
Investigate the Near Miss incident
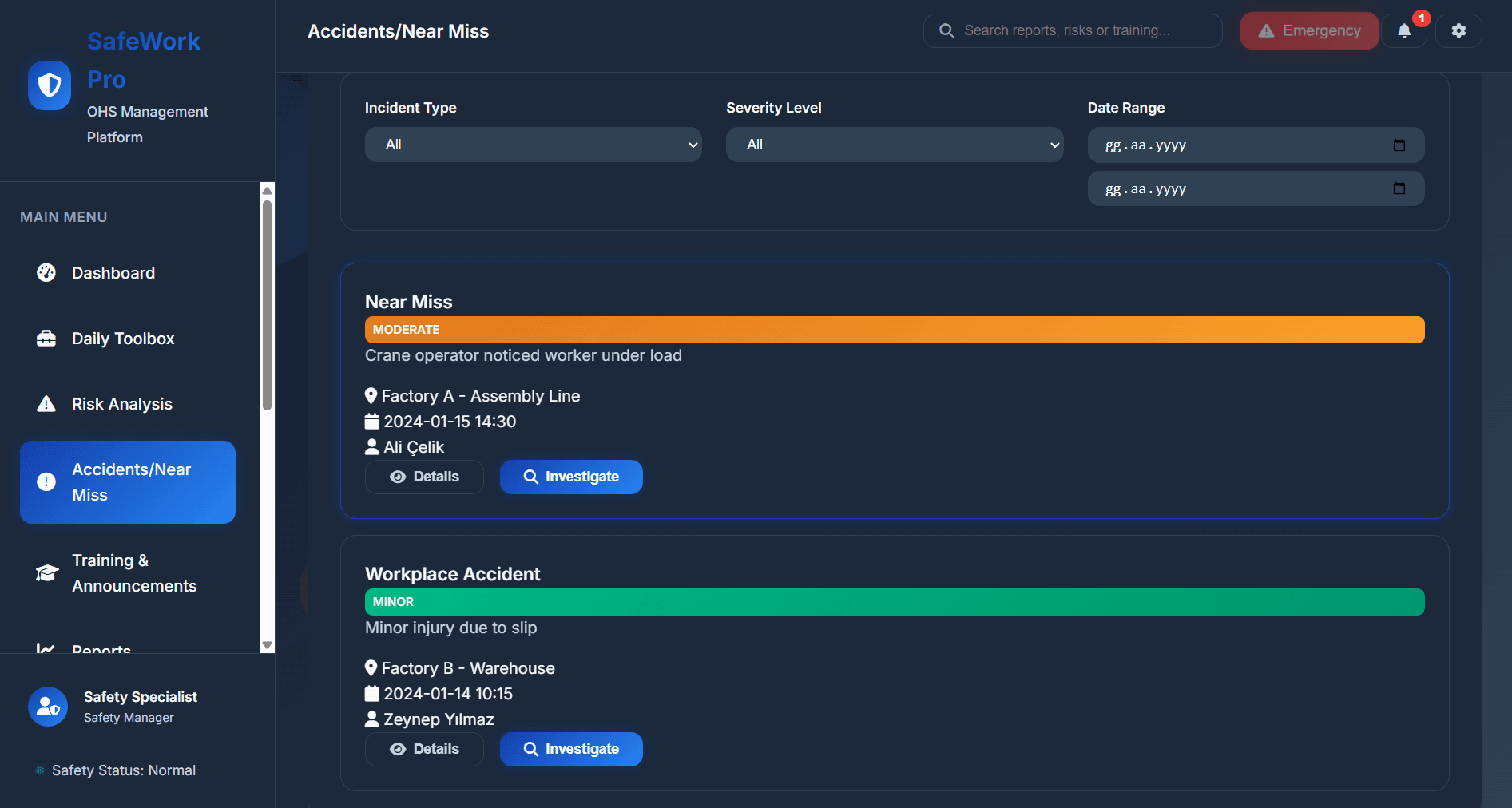coord(571,477)
